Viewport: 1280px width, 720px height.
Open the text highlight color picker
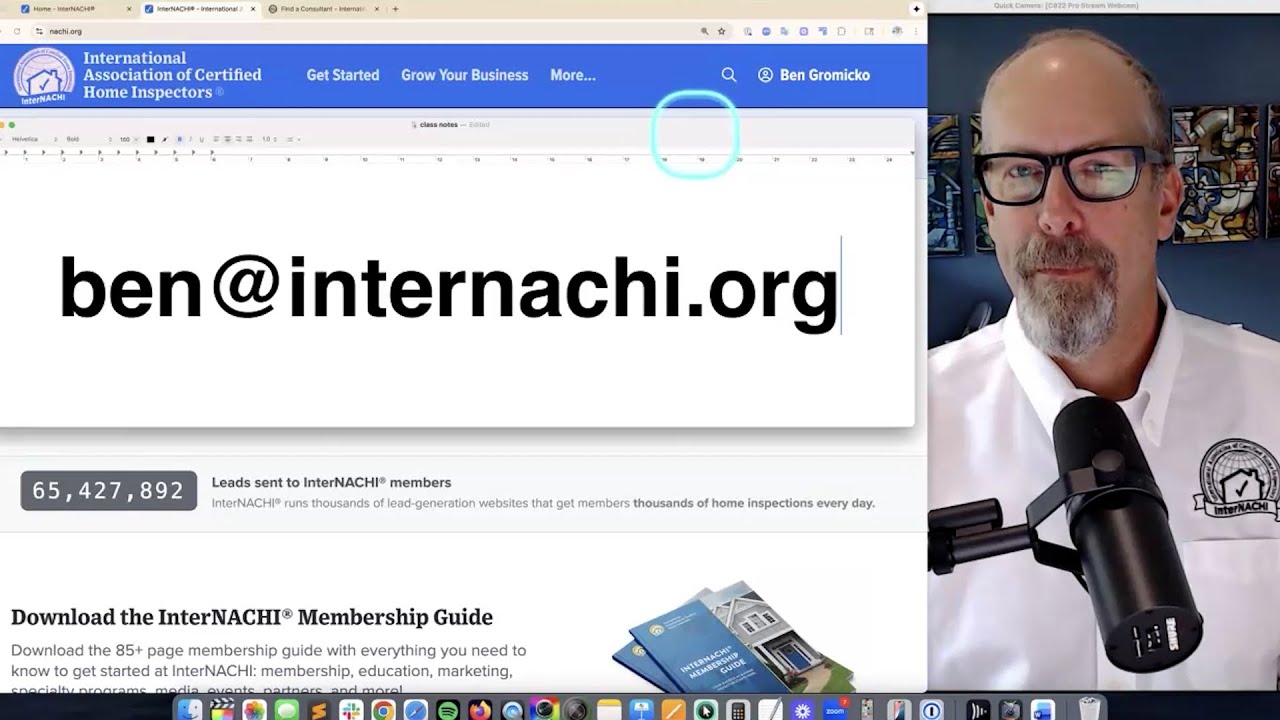point(165,139)
